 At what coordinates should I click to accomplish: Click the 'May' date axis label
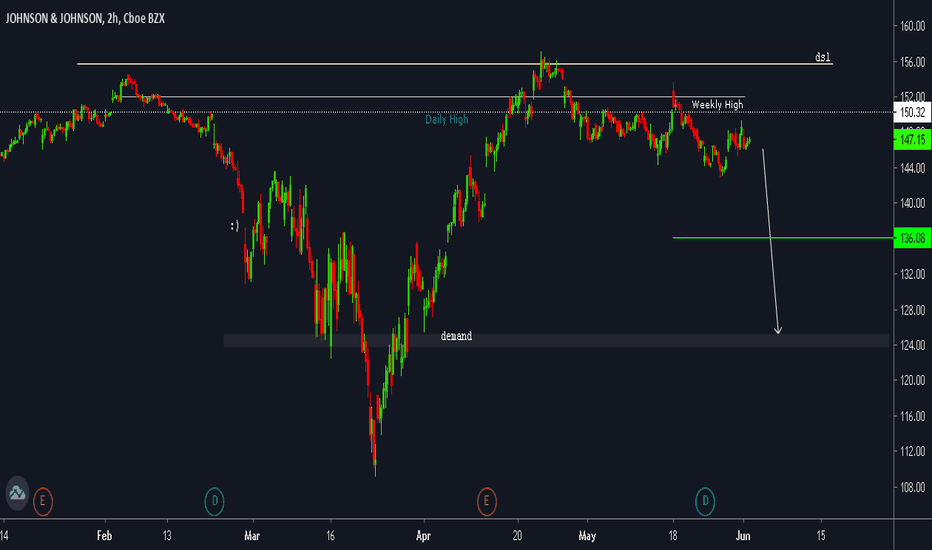point(587,536)
